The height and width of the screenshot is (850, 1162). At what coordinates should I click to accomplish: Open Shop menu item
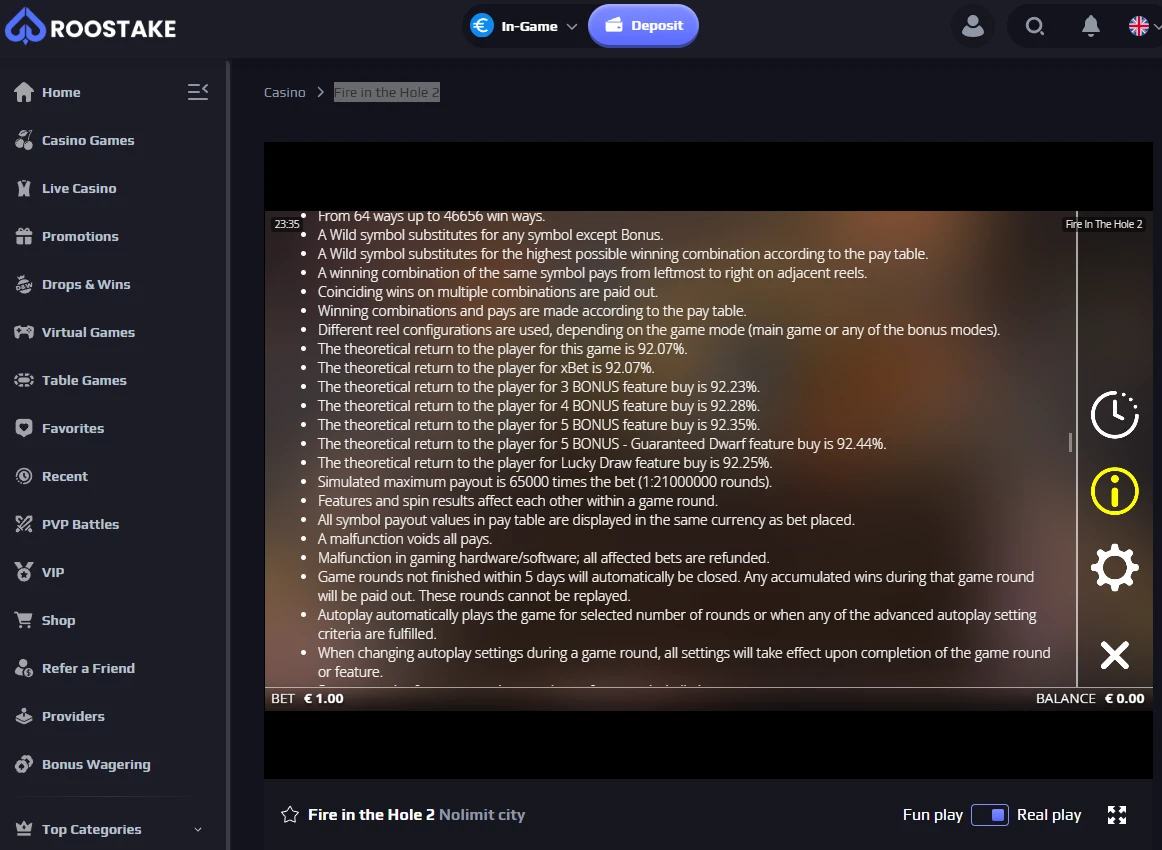point(59,620)
